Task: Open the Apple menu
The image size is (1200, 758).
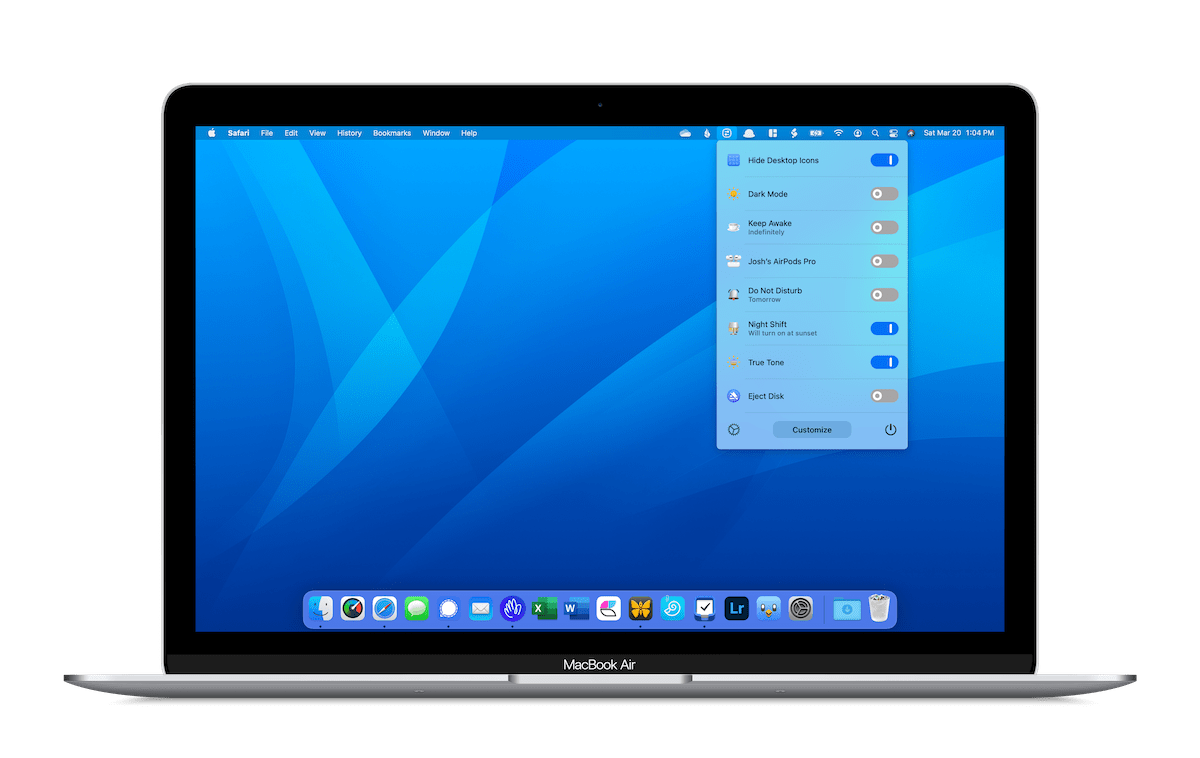Action: [212, 133]
